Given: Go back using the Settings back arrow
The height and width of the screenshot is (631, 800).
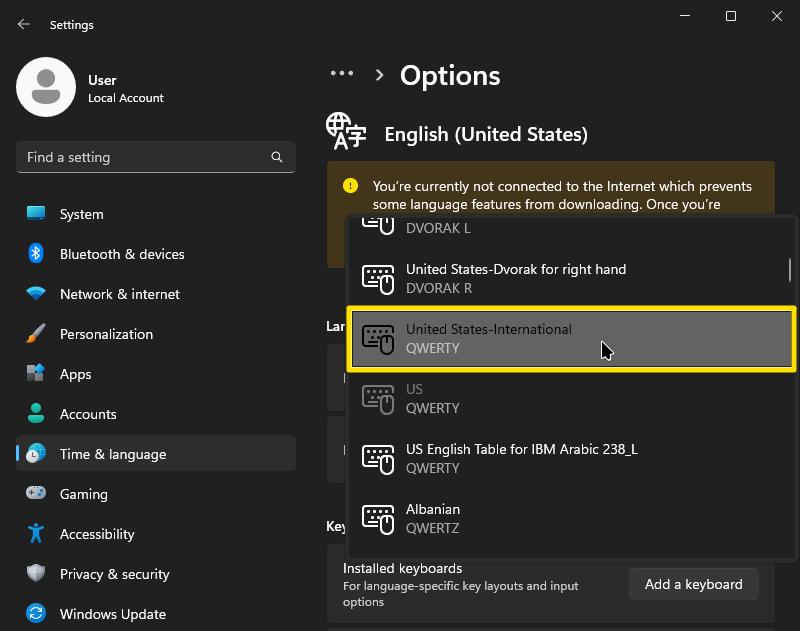Looking at the screenshot, I should point(24,24).
